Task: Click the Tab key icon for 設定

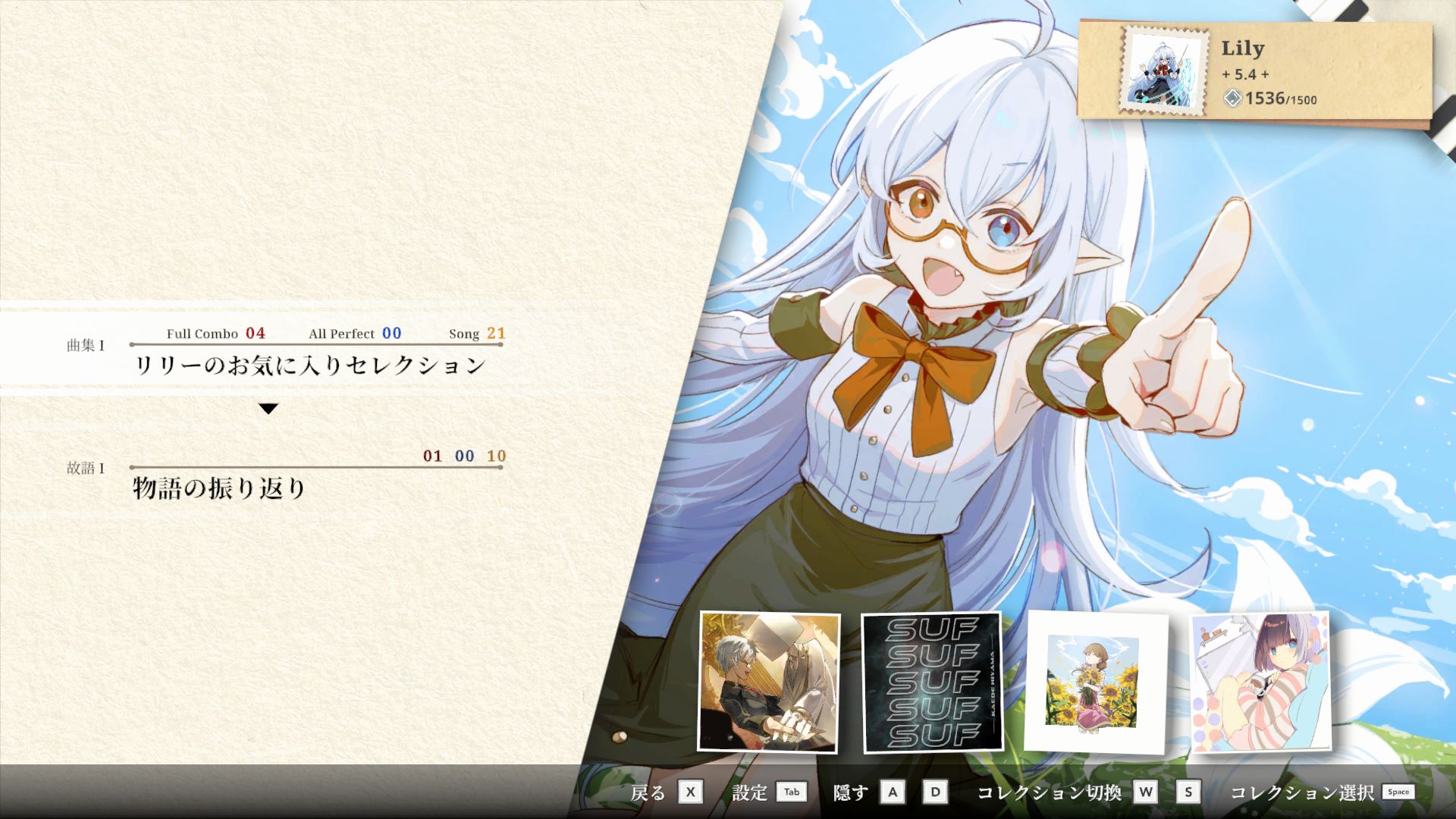Action: tap(792, 792)
